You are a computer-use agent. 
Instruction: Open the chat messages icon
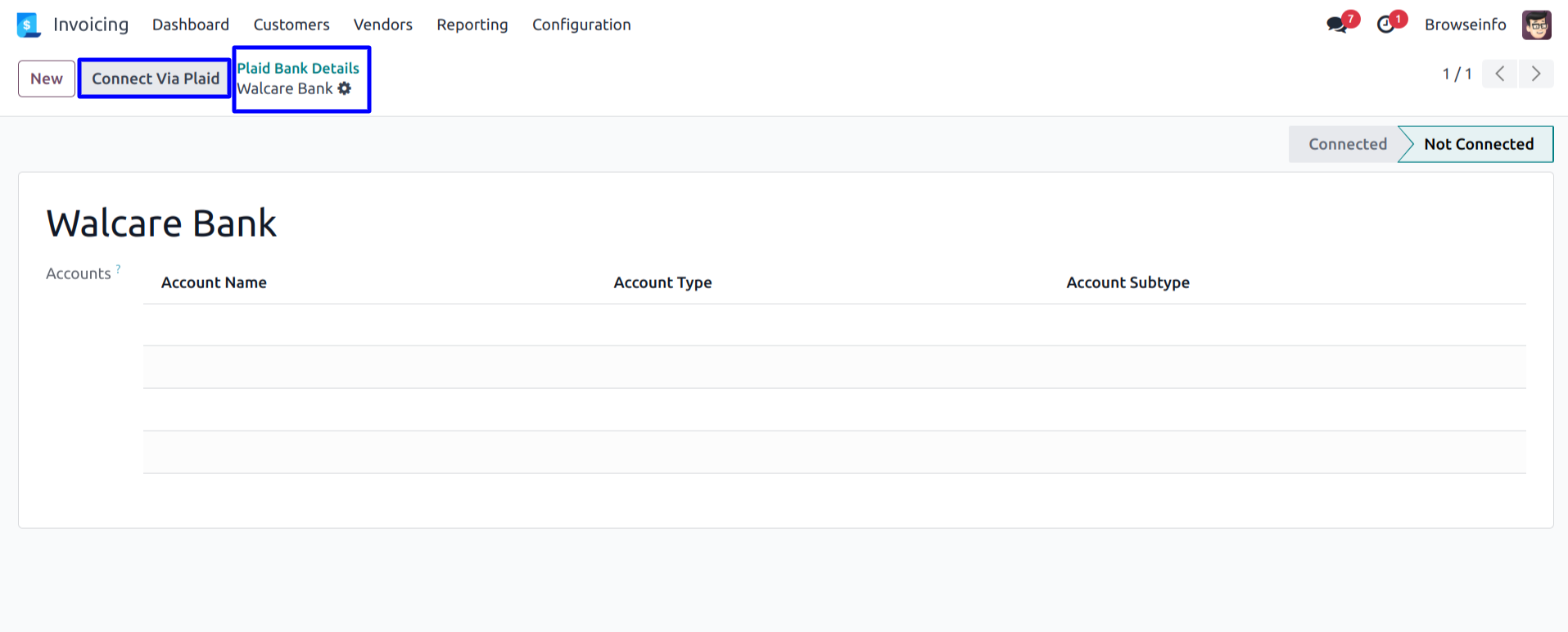point(1336,25)
